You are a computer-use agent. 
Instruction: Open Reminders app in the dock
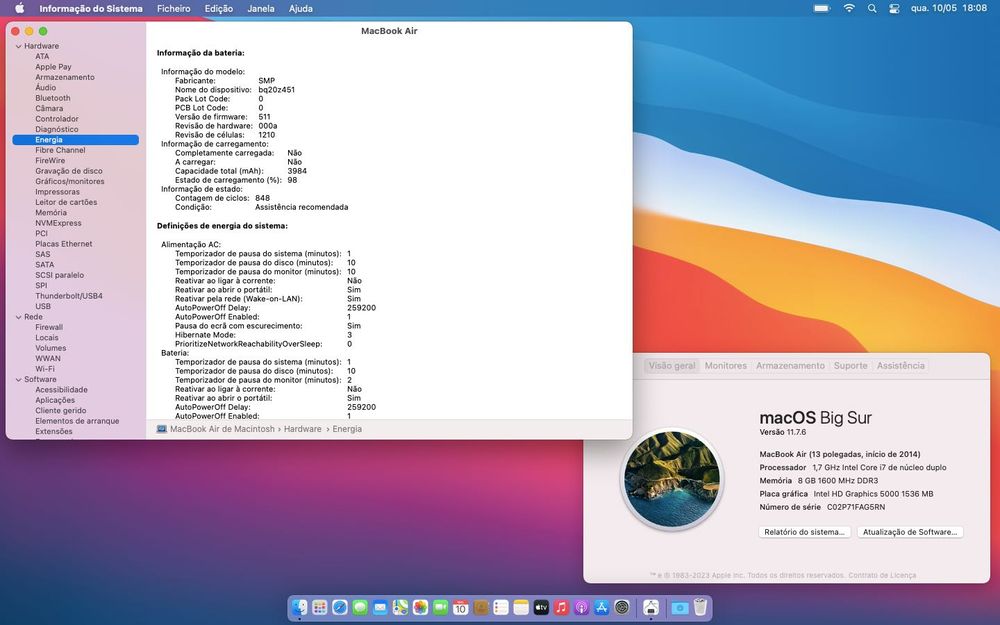[501, 608]
